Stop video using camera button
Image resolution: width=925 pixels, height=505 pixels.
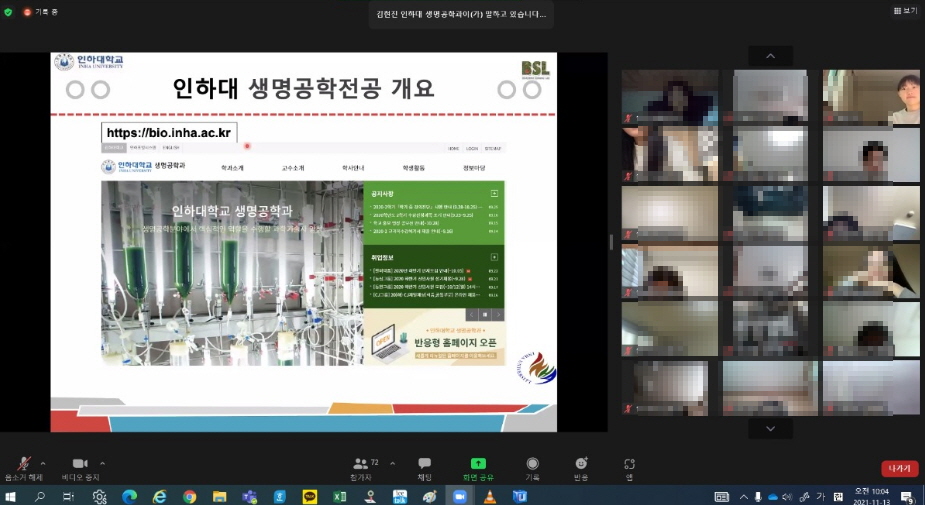80,468
